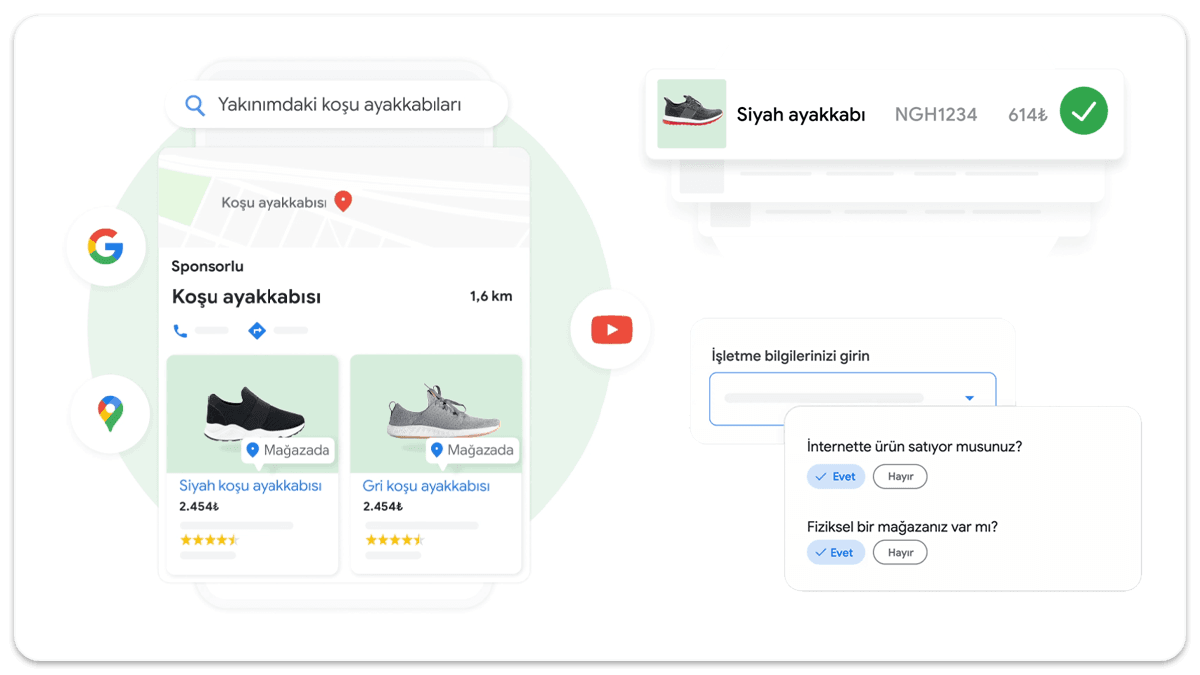Image resolution: width=1200 pixels, height=675 pixels.
Task: Open the Siyah koşu ayakkabısı product link
Action: (x=252, y=485)
